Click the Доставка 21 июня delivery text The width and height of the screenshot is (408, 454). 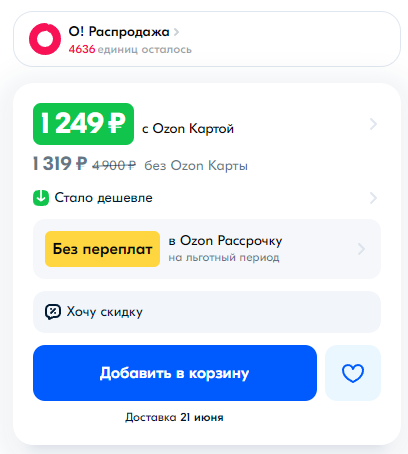(174, 417)
